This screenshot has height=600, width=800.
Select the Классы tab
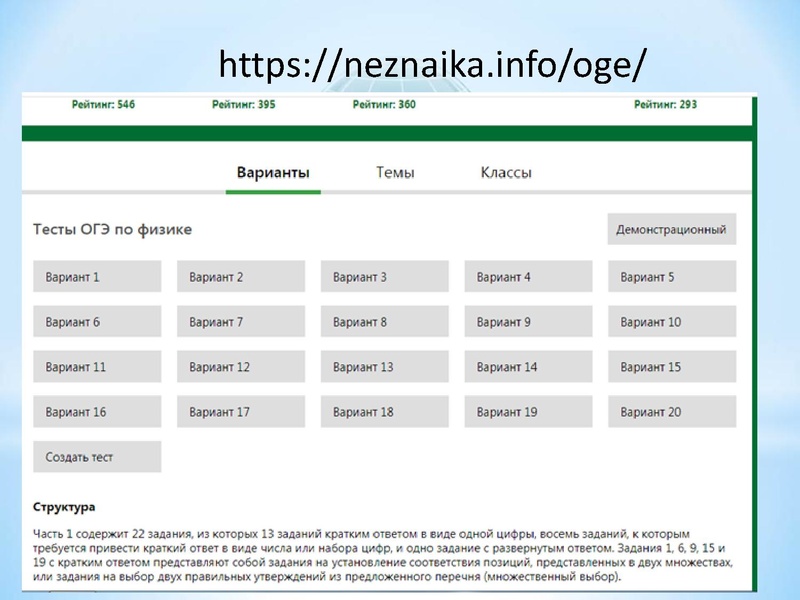point(506,172)
